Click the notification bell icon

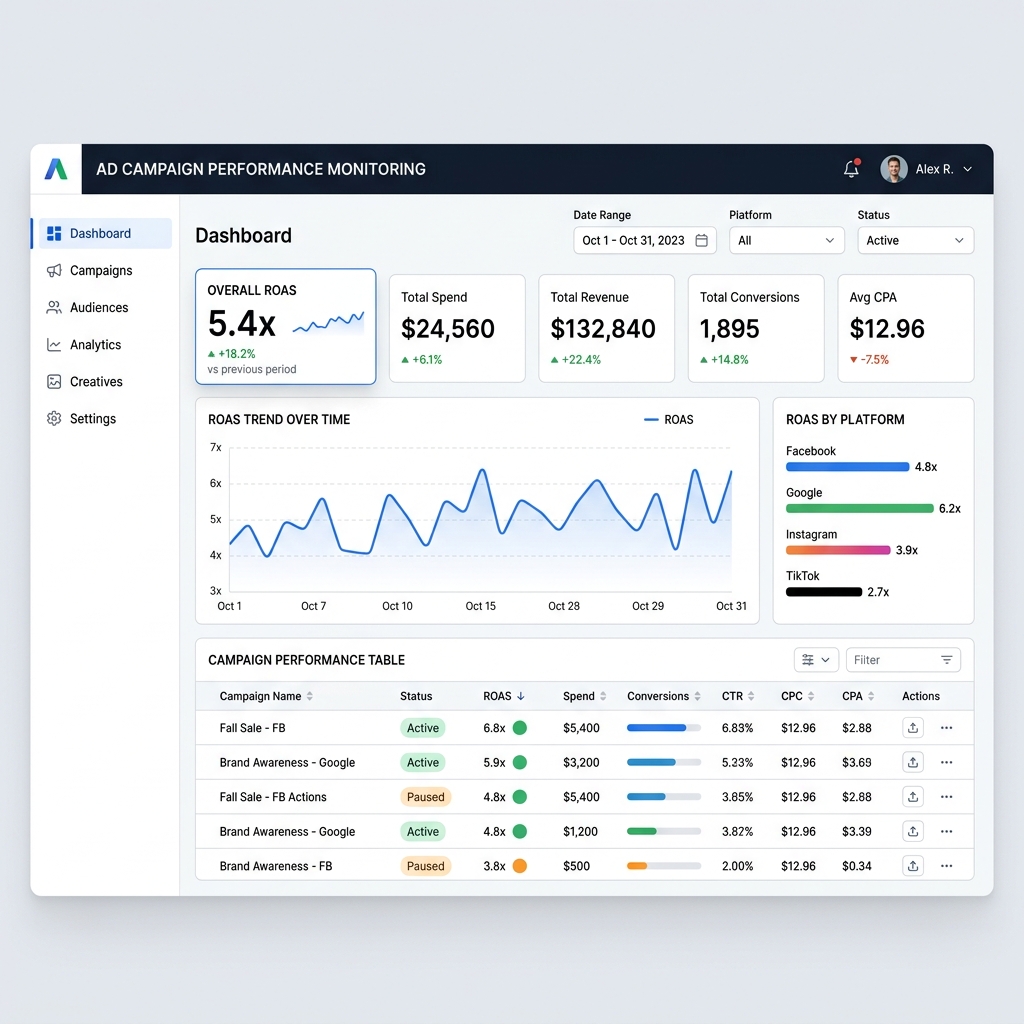click(x=851, y=169)
